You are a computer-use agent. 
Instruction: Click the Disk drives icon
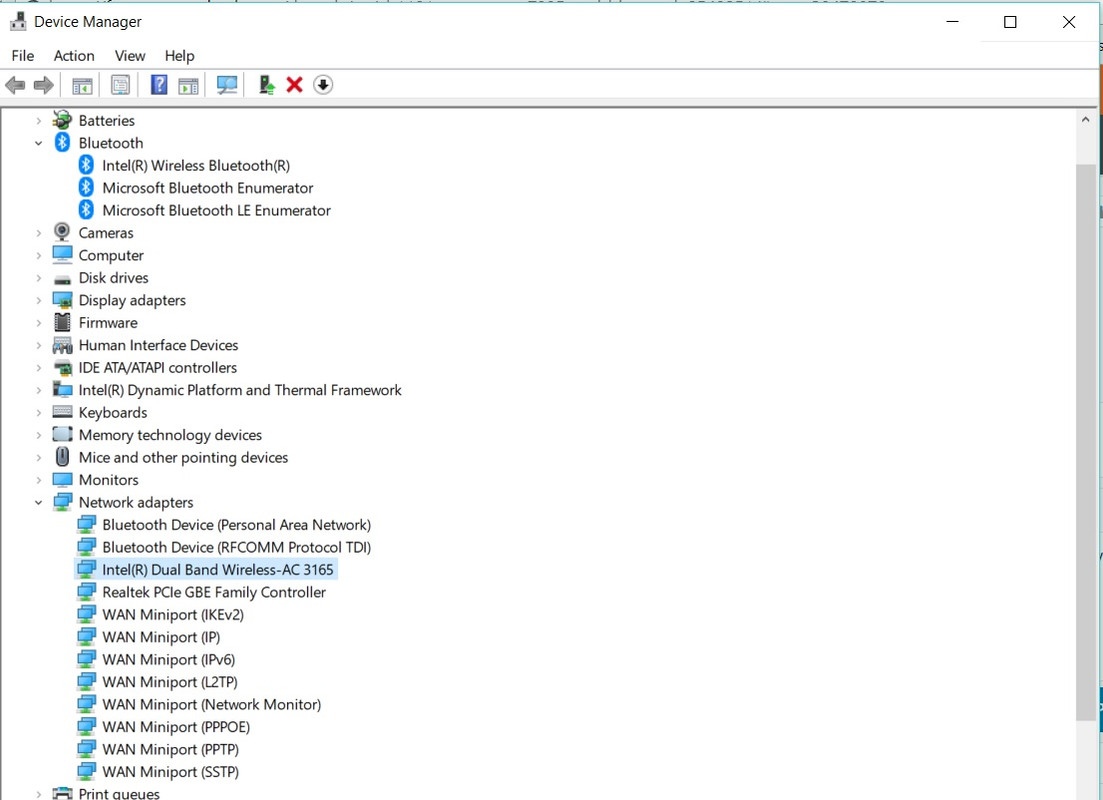click(63, 279)
